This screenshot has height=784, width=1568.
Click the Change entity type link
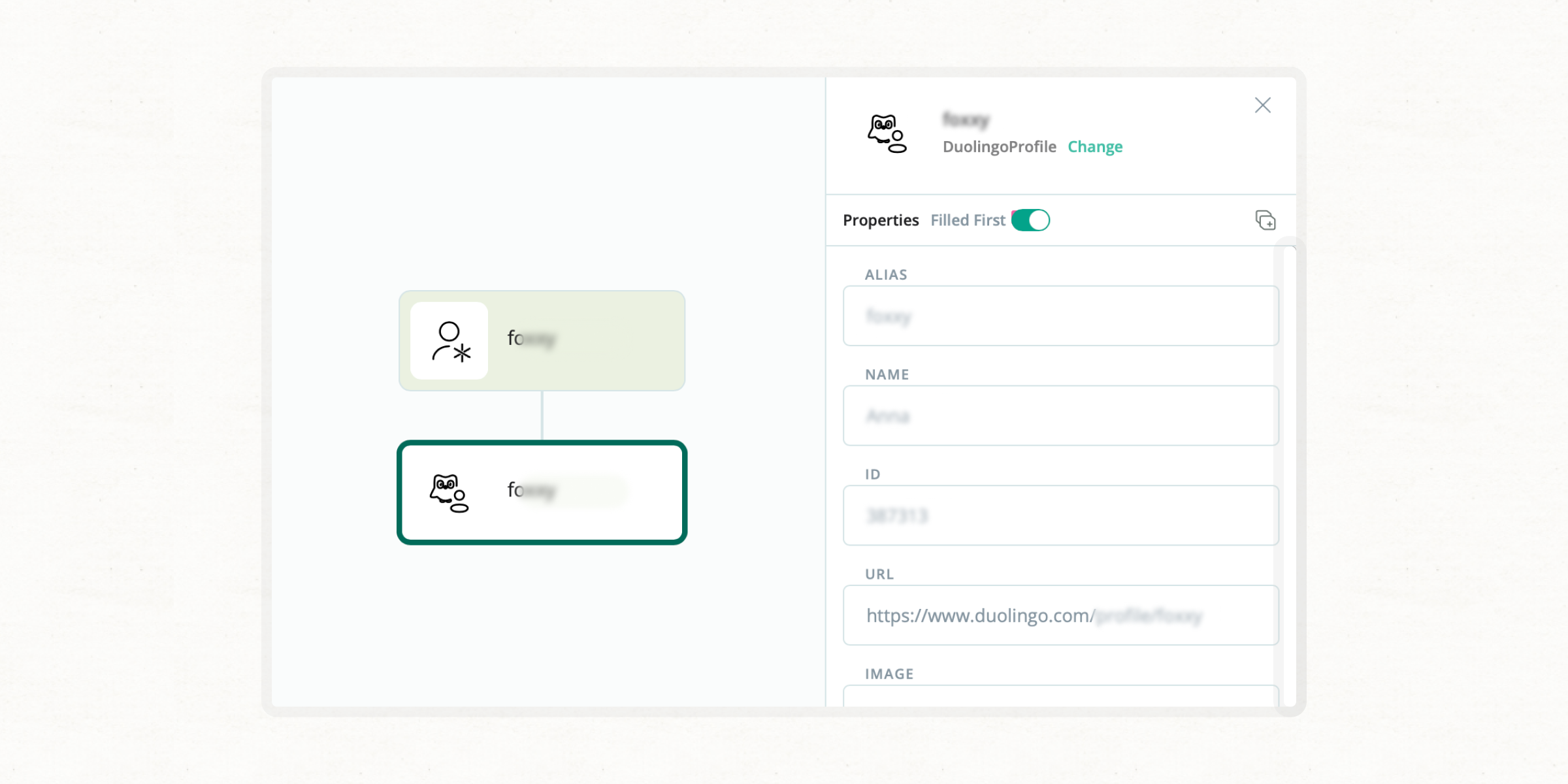(x=1095, y=146)
